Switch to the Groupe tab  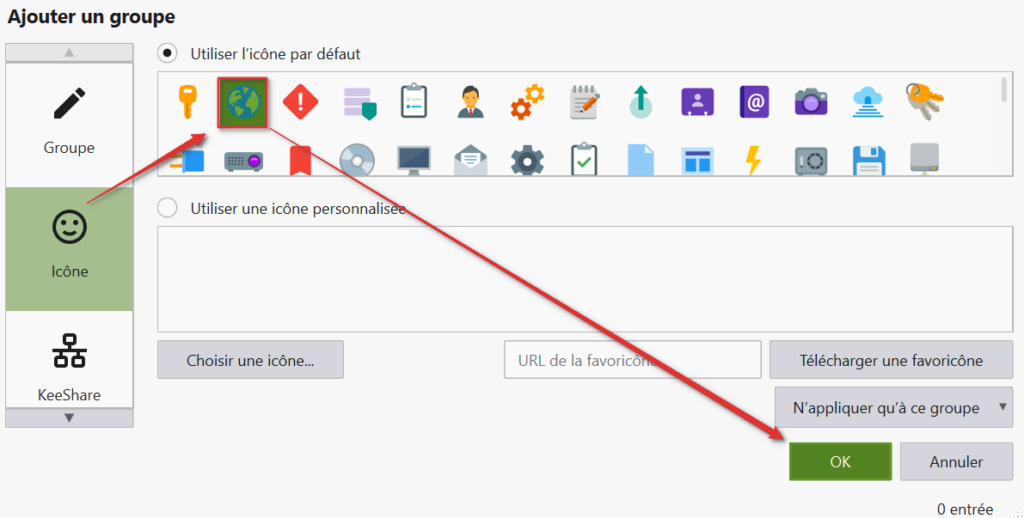point(69,122)
